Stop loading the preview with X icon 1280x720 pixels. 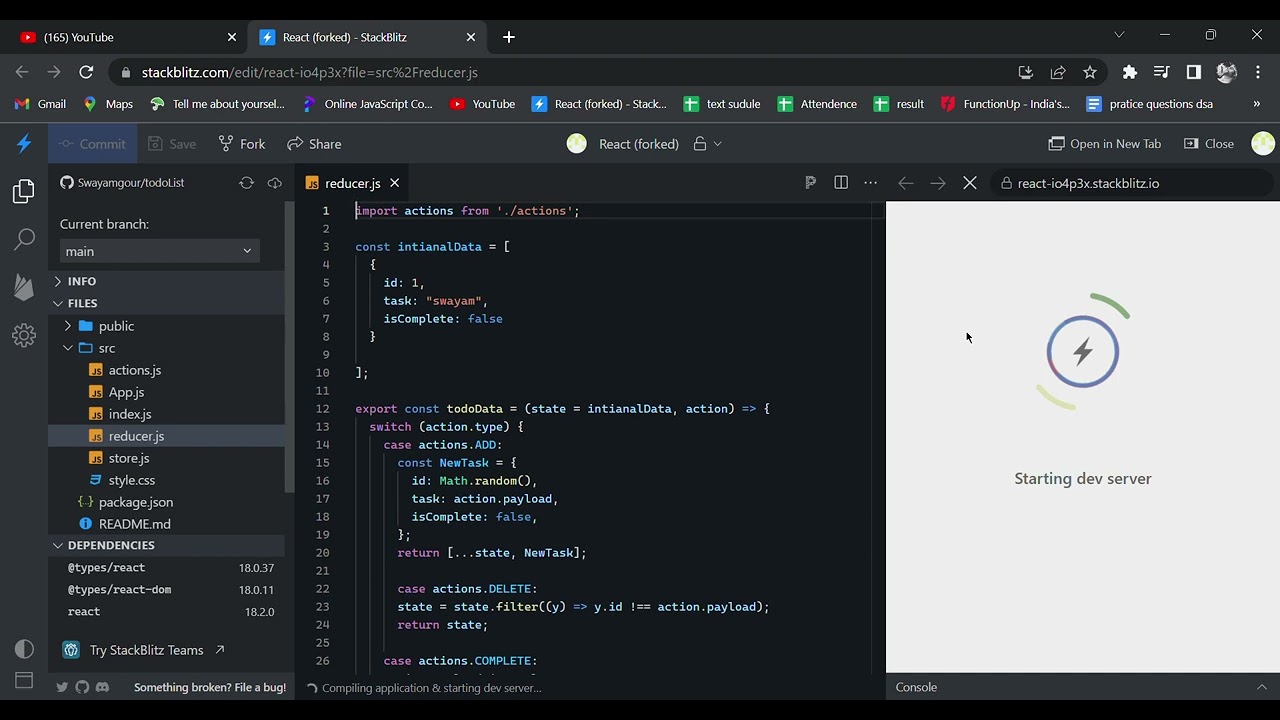click(x=970, y=183)
